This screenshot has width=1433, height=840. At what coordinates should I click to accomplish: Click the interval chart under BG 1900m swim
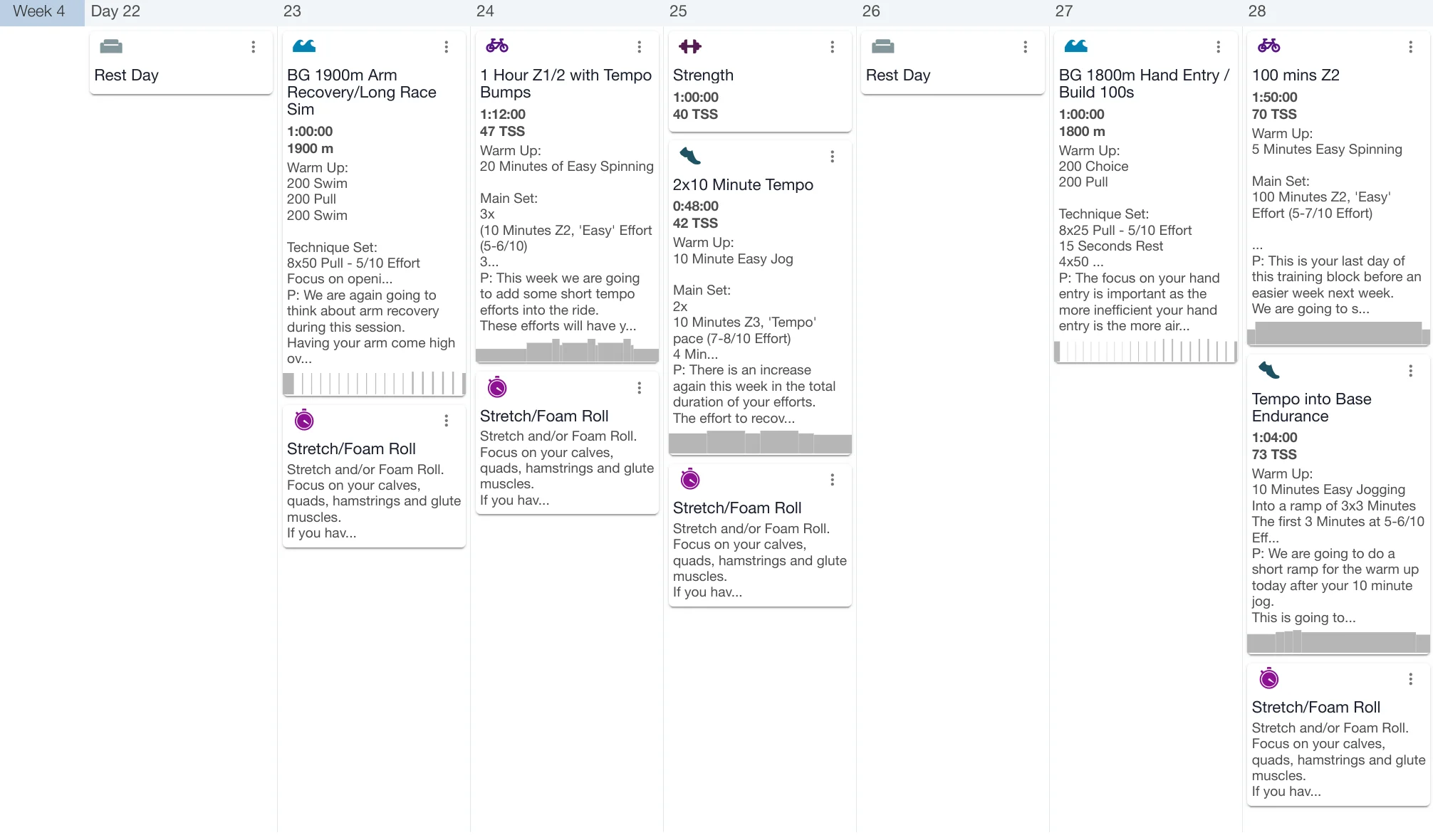pyautogui.click(x=374, y=384)
